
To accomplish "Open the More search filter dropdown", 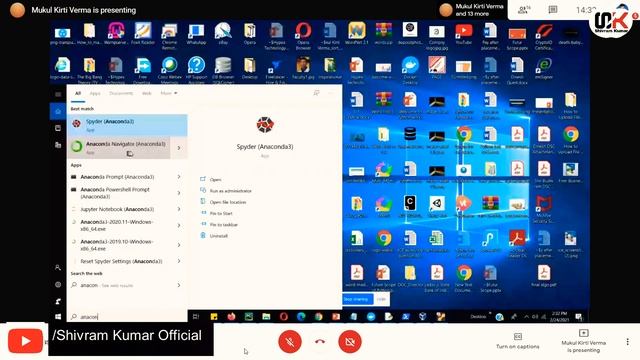I will [169, 93].
